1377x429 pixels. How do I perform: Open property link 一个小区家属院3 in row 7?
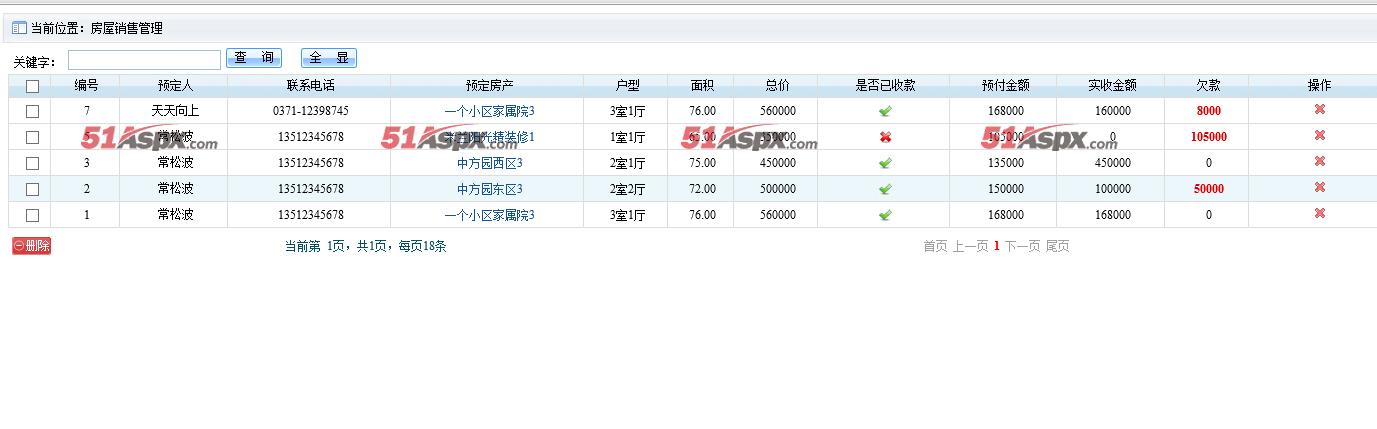pos(489,111)
